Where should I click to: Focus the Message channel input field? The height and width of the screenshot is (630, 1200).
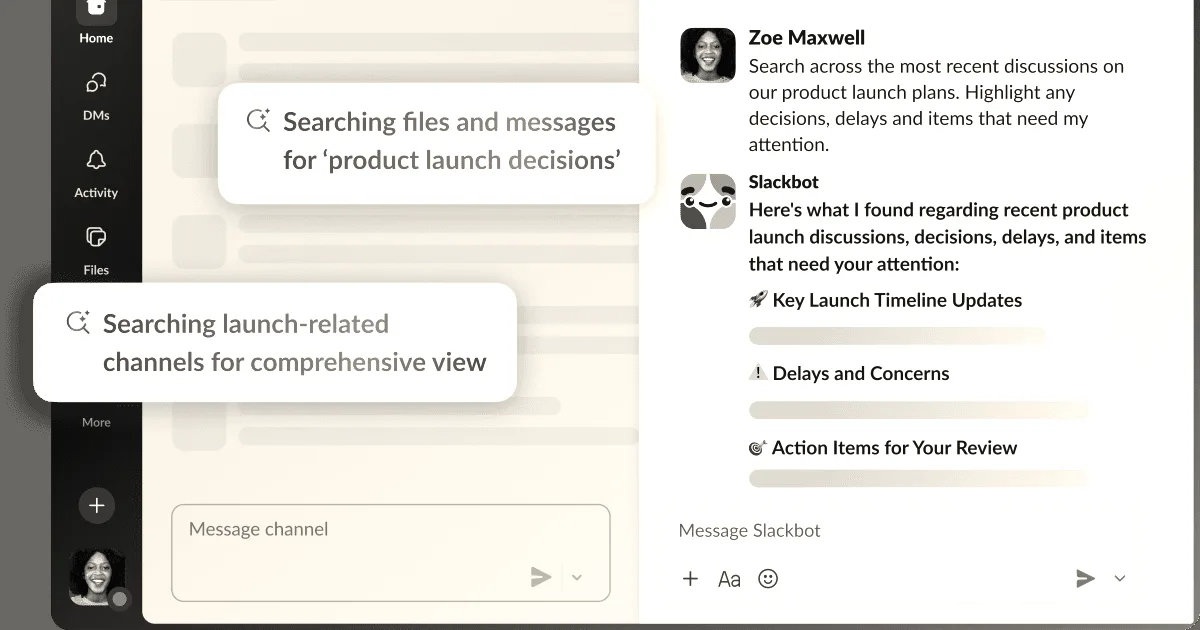coord(390,552)
